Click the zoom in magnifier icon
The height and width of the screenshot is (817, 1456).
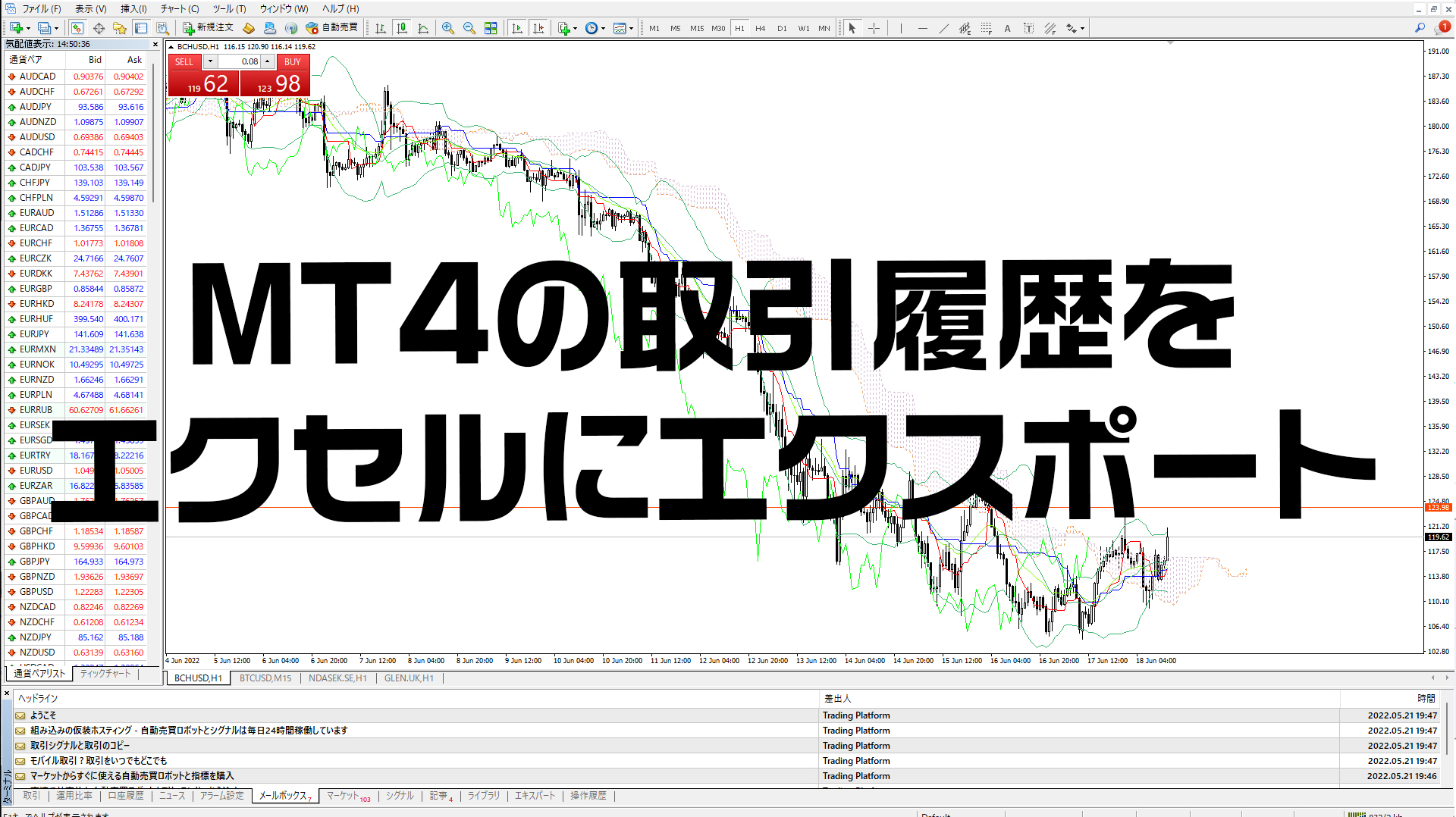(x=448, y=28)
